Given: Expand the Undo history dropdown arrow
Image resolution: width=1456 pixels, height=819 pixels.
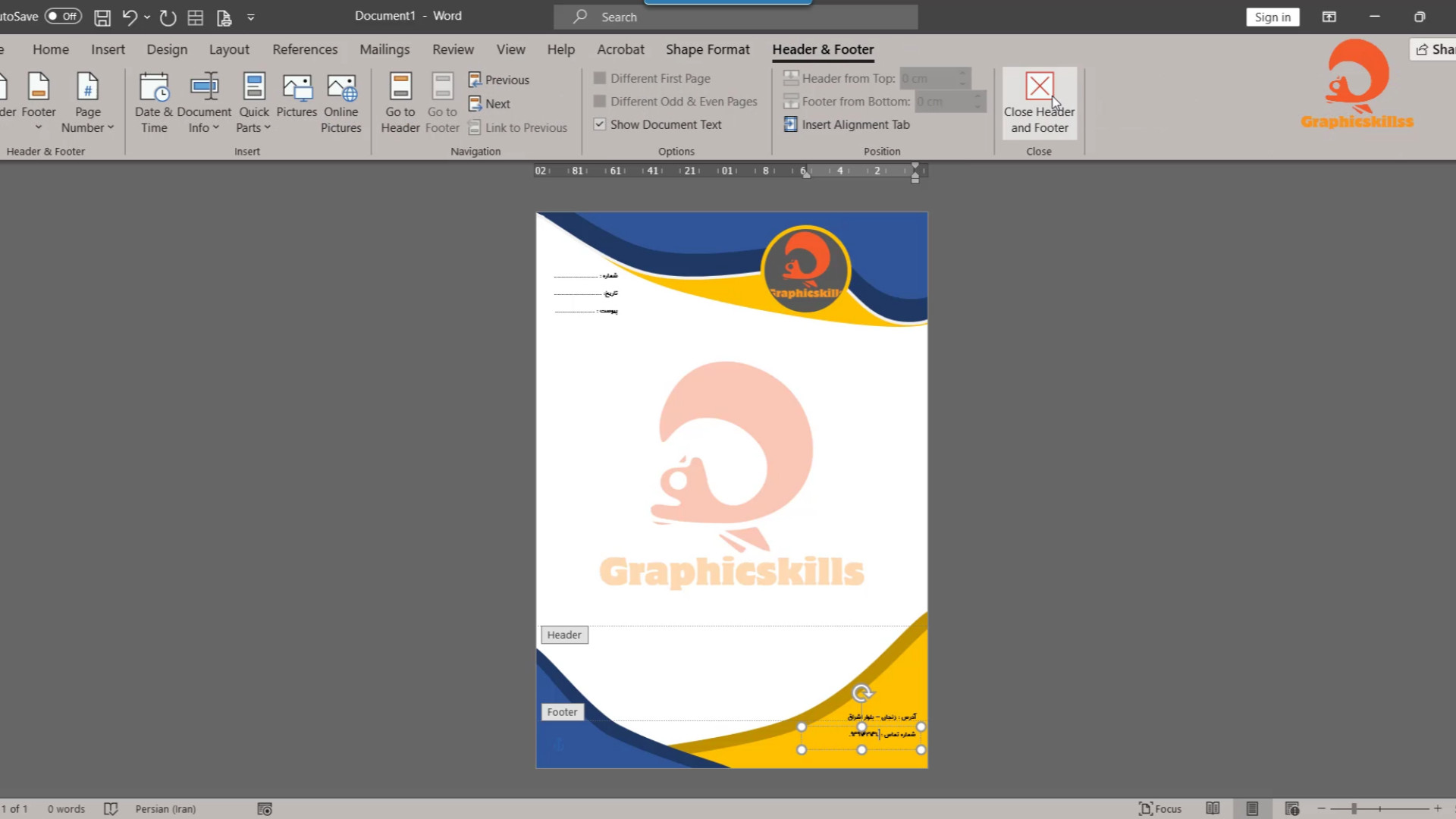Looking at the screenshot, I should pyautogui.click(x=147, y=17).
